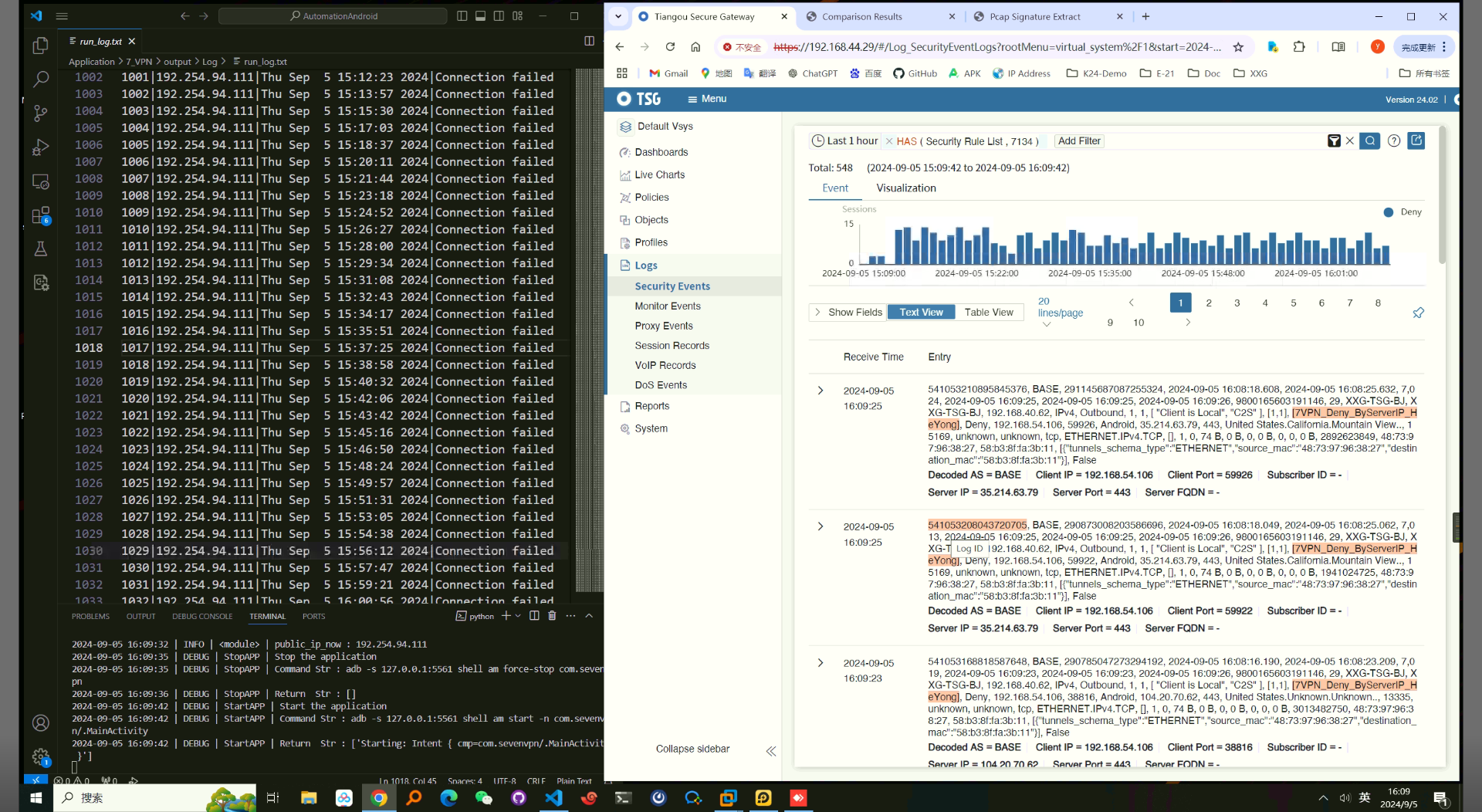
Task: Pin the log view with the pin icon
Action: 1418,313
